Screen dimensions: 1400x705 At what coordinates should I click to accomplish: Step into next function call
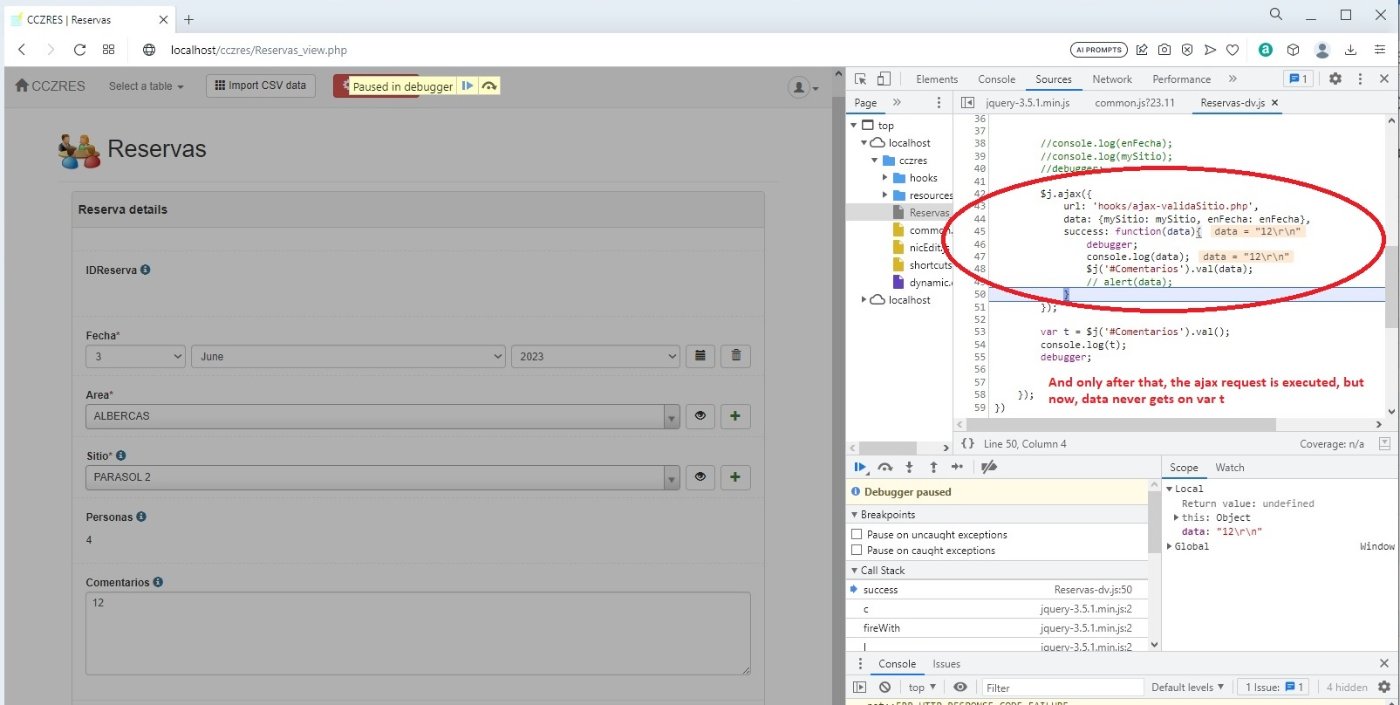[x=909, y=467]
